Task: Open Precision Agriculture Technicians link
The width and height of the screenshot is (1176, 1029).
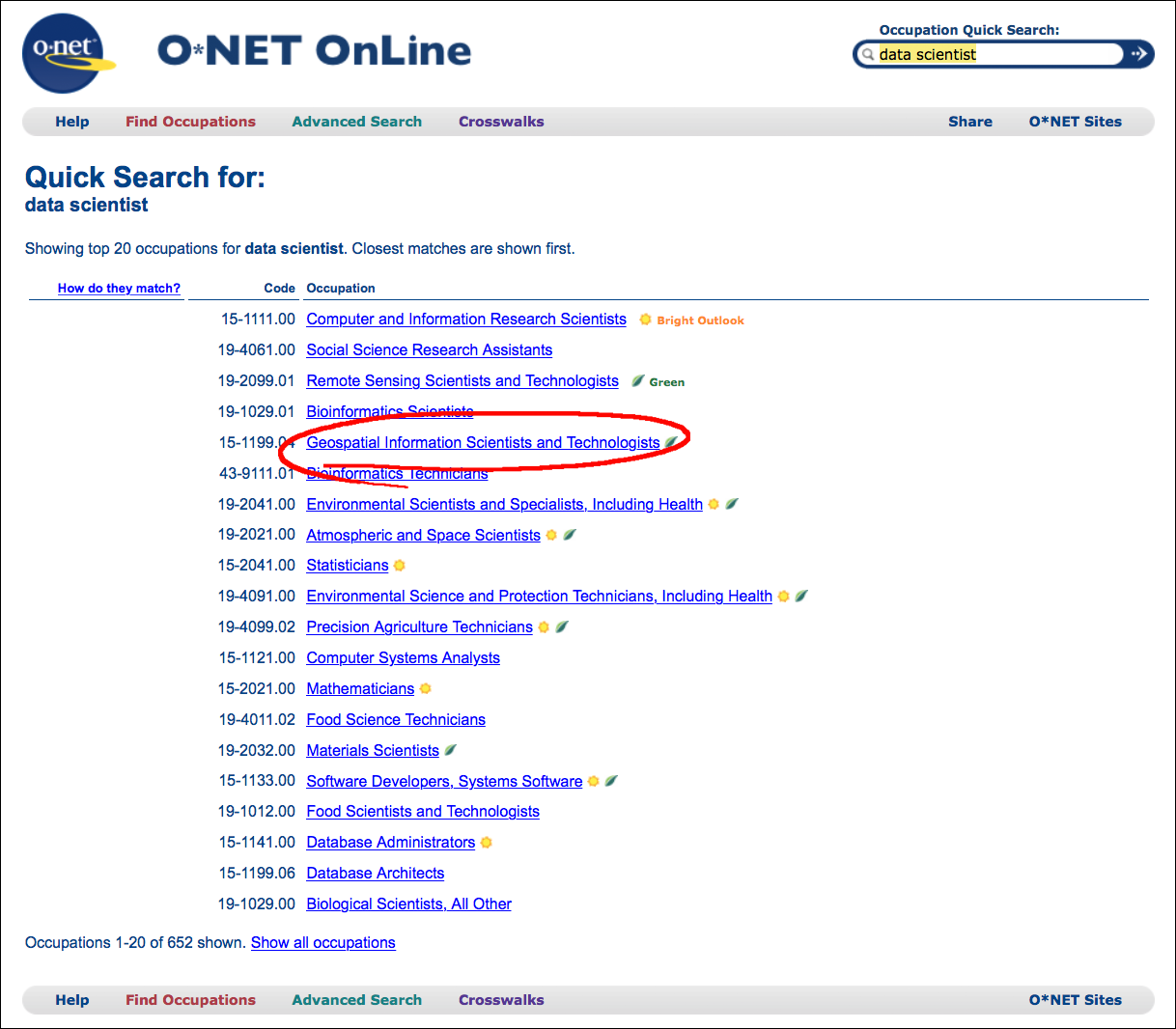Action: 419,627
